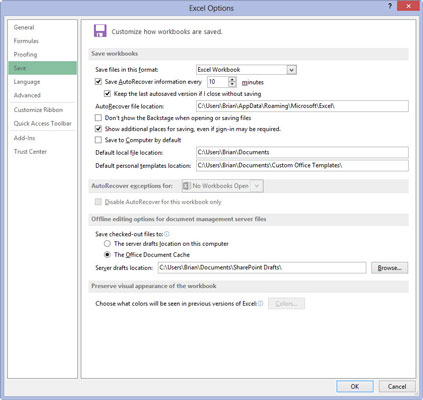This screenshot has height=400, width=423.
Task: Uncheck Keep the last autosaved version
Action: click(107, 94)
